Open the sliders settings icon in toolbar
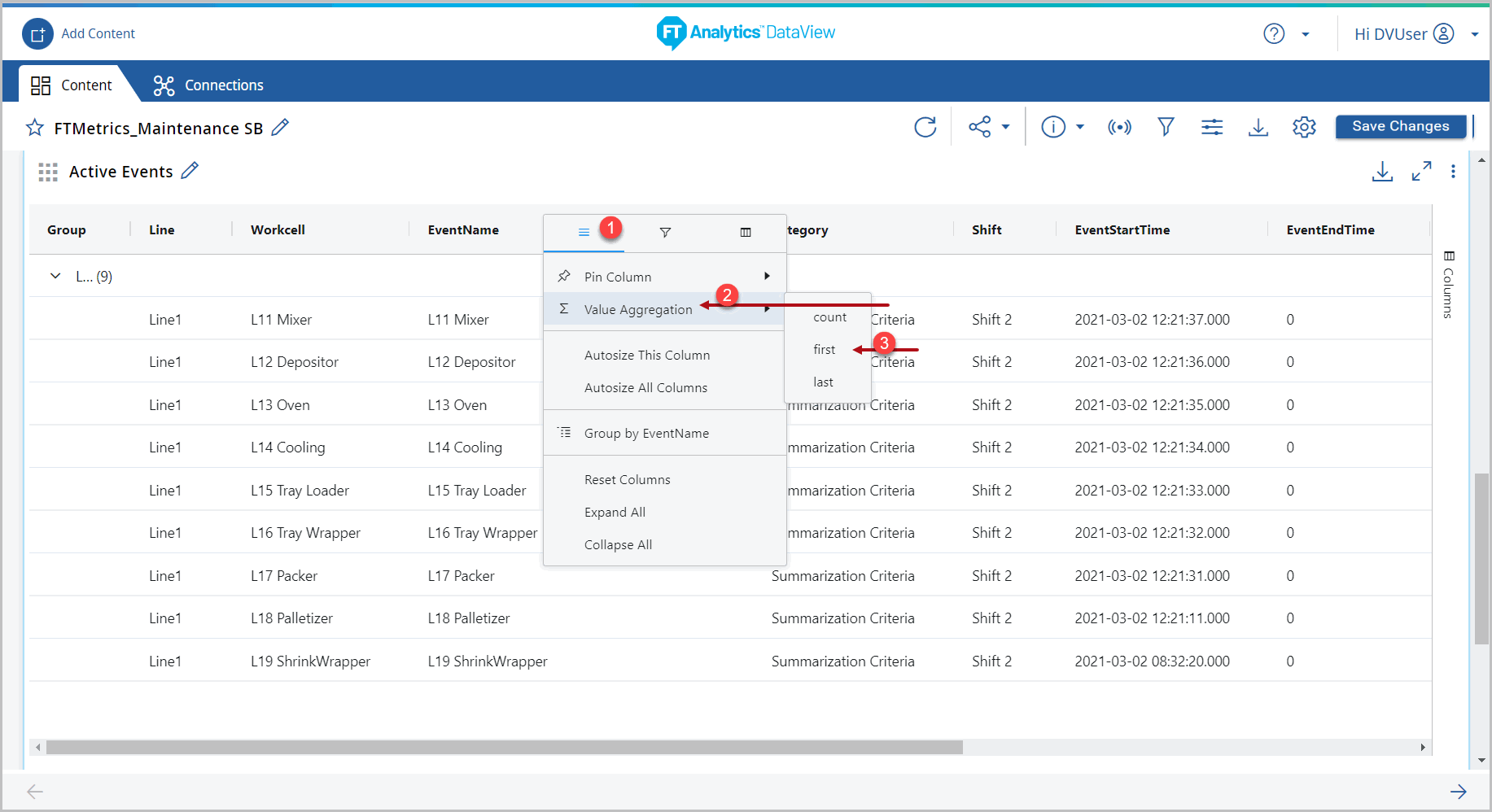Screen dimensions: 1492x812 (1212, 127)
